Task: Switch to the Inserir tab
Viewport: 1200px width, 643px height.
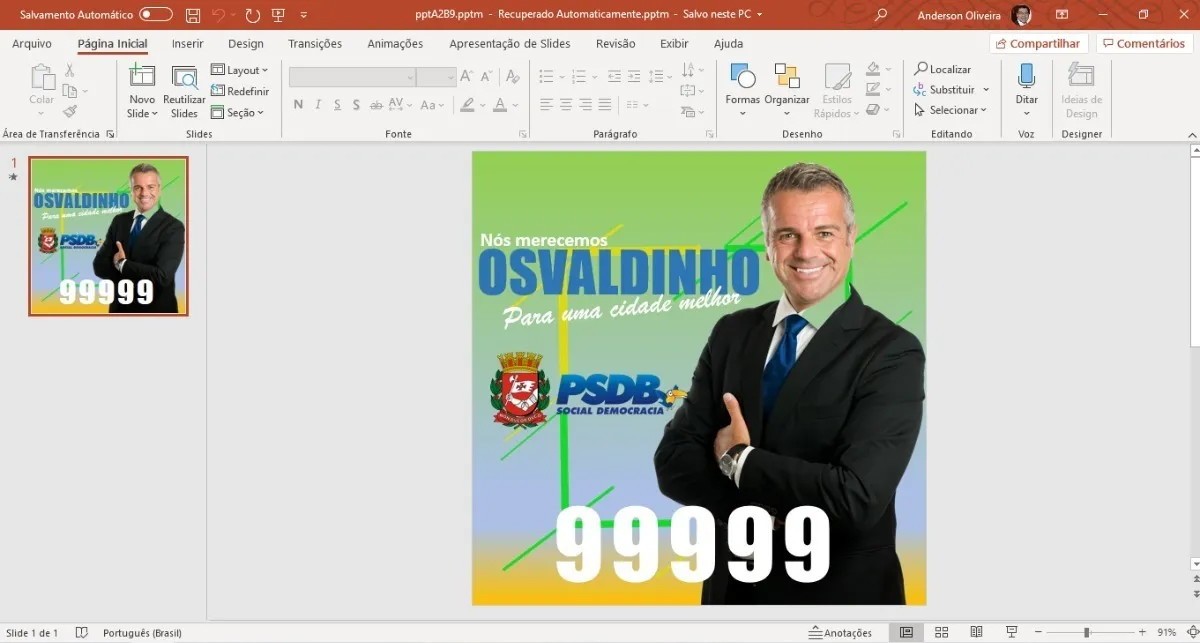Action: (187, 44)
